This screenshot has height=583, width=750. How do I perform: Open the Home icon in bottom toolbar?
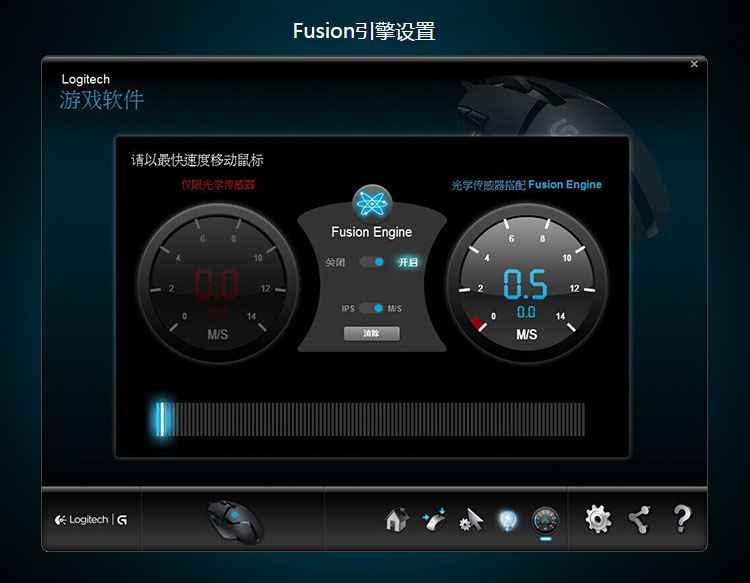[x=397, y=519]
